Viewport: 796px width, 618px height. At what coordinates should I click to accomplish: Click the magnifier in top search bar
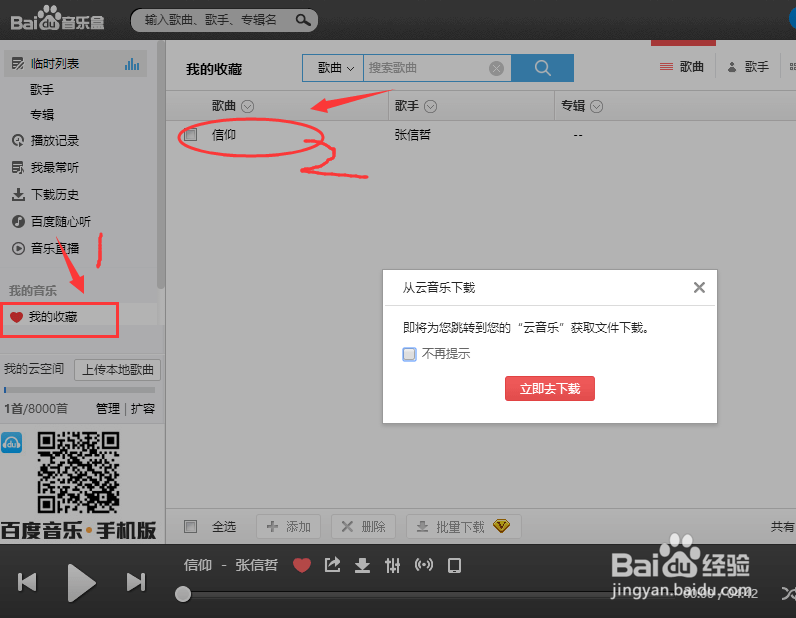click(303, 20)
